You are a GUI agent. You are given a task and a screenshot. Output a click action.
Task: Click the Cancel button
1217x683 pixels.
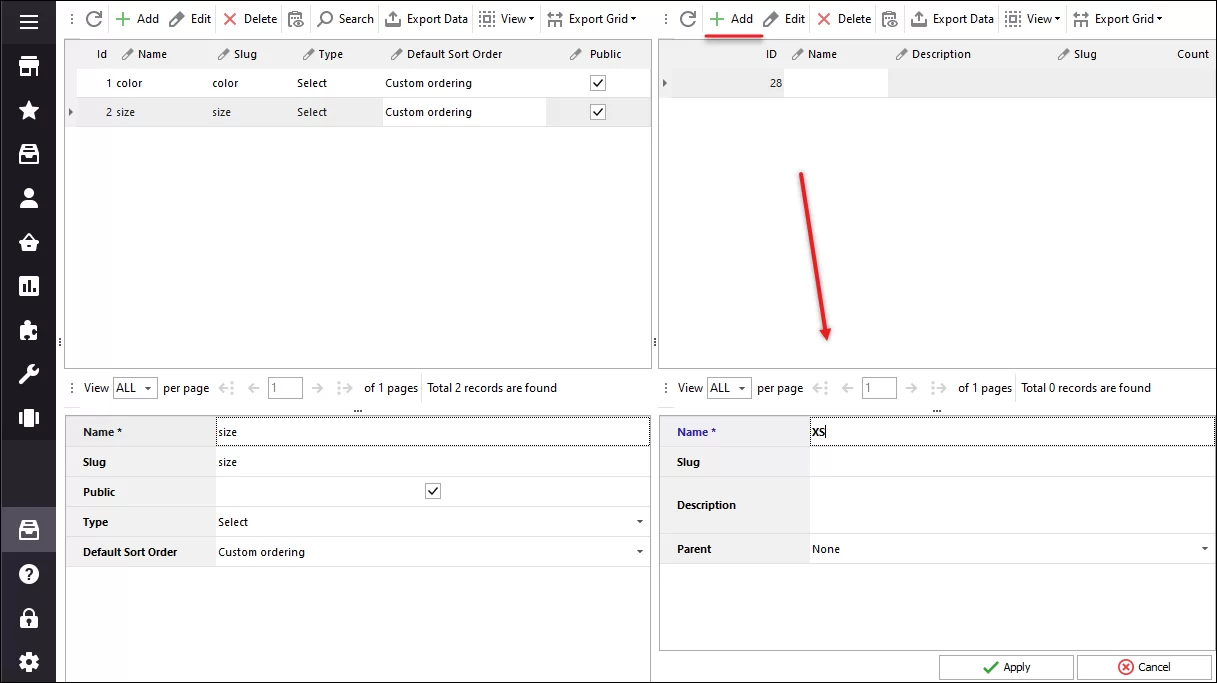point(1144,666)
